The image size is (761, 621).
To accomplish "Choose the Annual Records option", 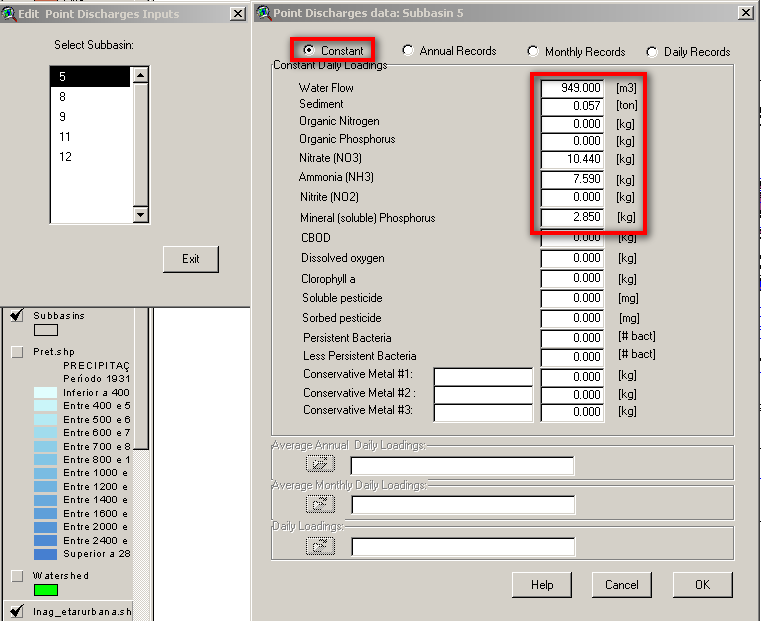I will tap(408, 51).
